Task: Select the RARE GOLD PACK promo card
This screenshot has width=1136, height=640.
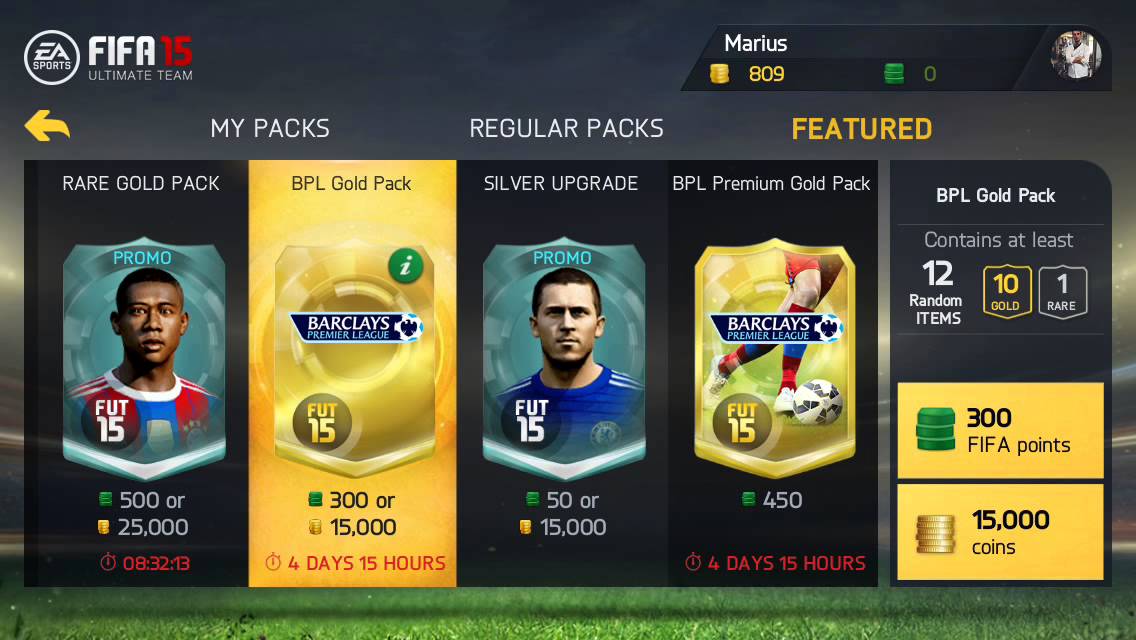Action: point(142,373)
